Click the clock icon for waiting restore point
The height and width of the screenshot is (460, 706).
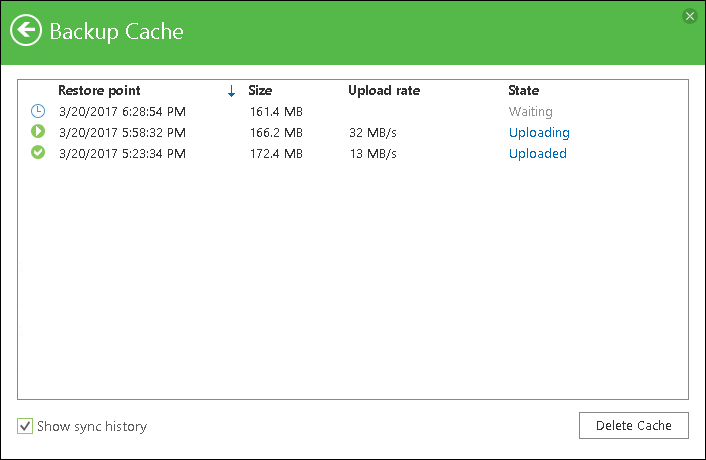click(38, 111)
